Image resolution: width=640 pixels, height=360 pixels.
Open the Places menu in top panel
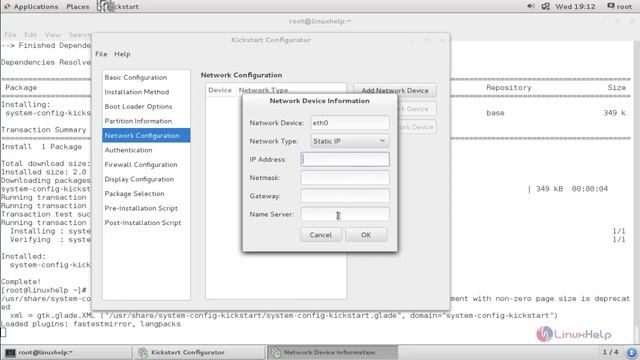(x=78, y=7)
